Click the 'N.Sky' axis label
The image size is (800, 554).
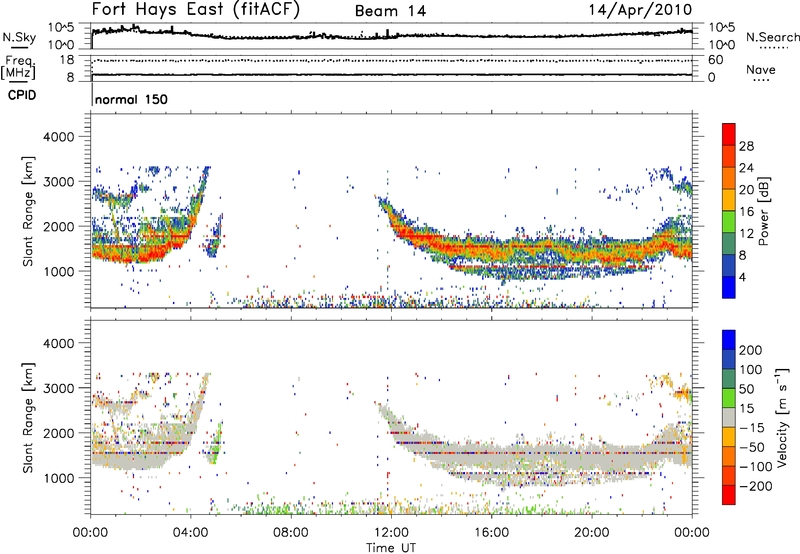[19, 37]
